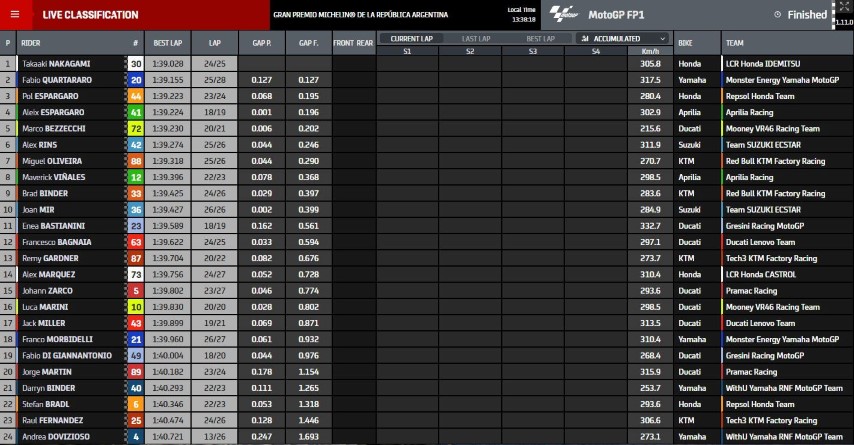
Task: Click the LIVE CLASSIFICATION title
Action: coord(90,15)
